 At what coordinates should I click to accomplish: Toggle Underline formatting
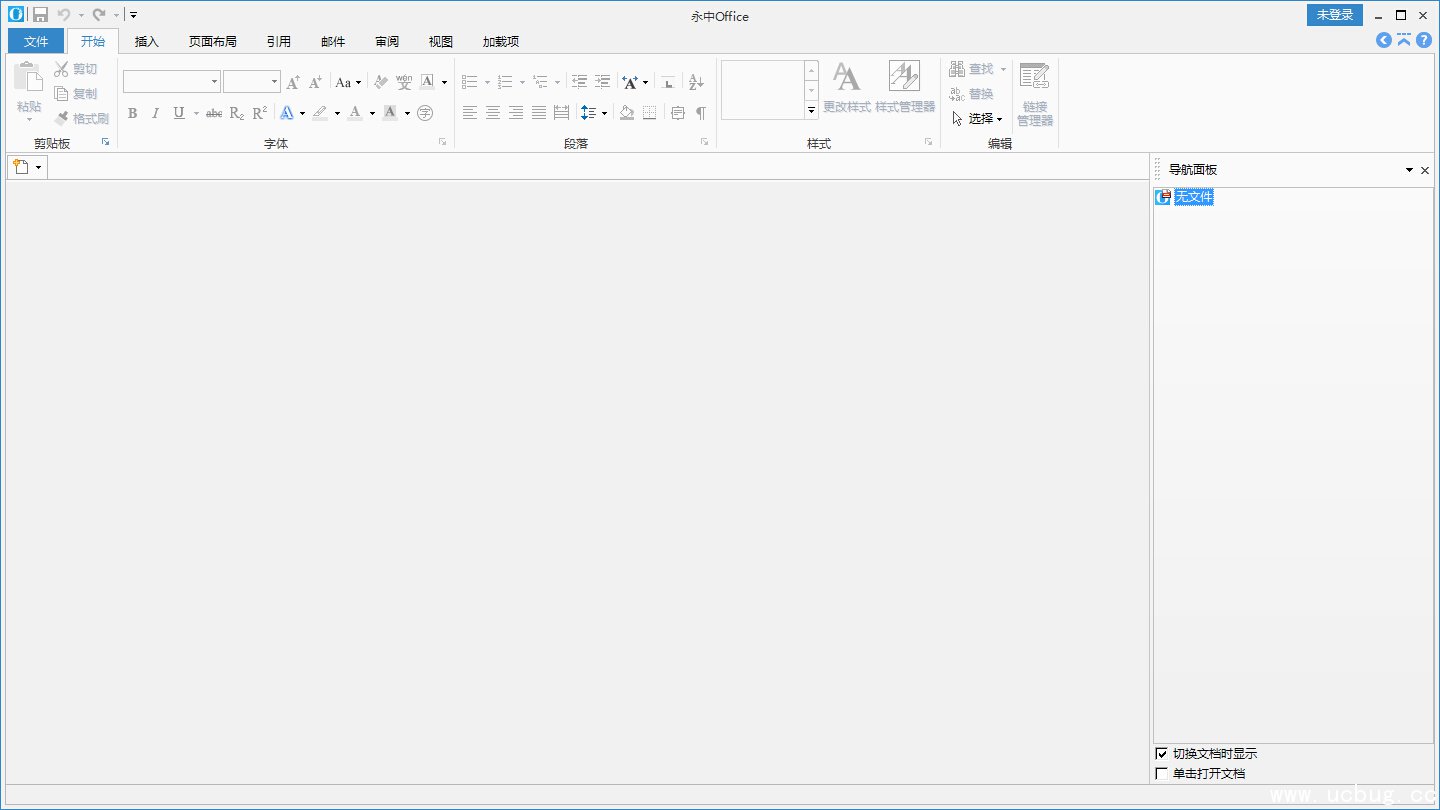pos(179,113)
